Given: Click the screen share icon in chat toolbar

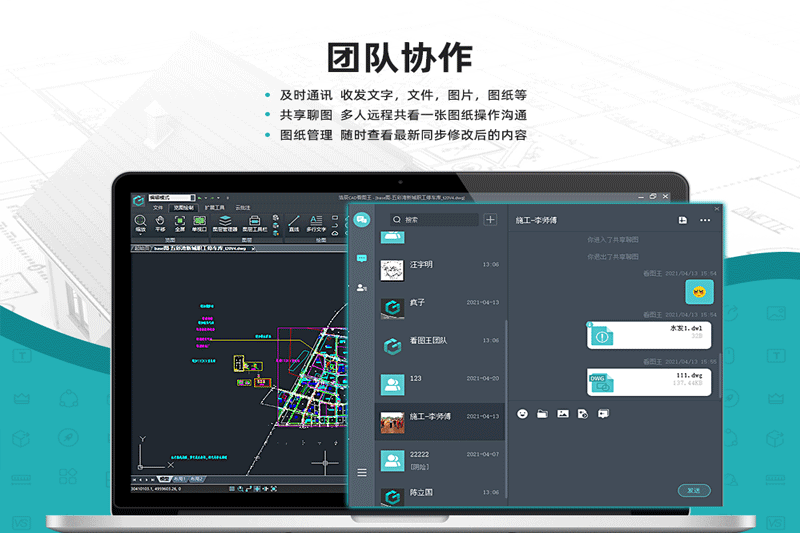Looking at the screenshot, I should 603,414.
